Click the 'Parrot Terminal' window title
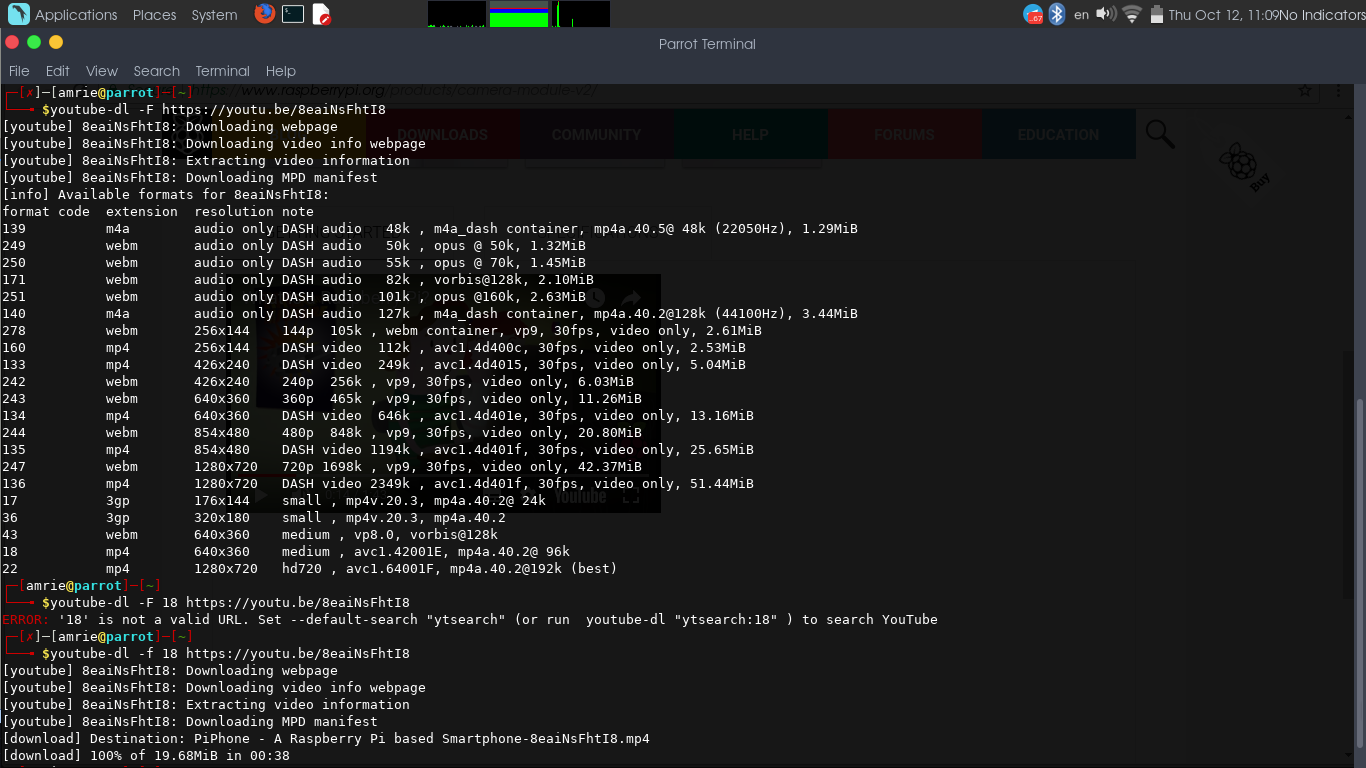Screen dimensions: 1366x768 click(707, 44)
